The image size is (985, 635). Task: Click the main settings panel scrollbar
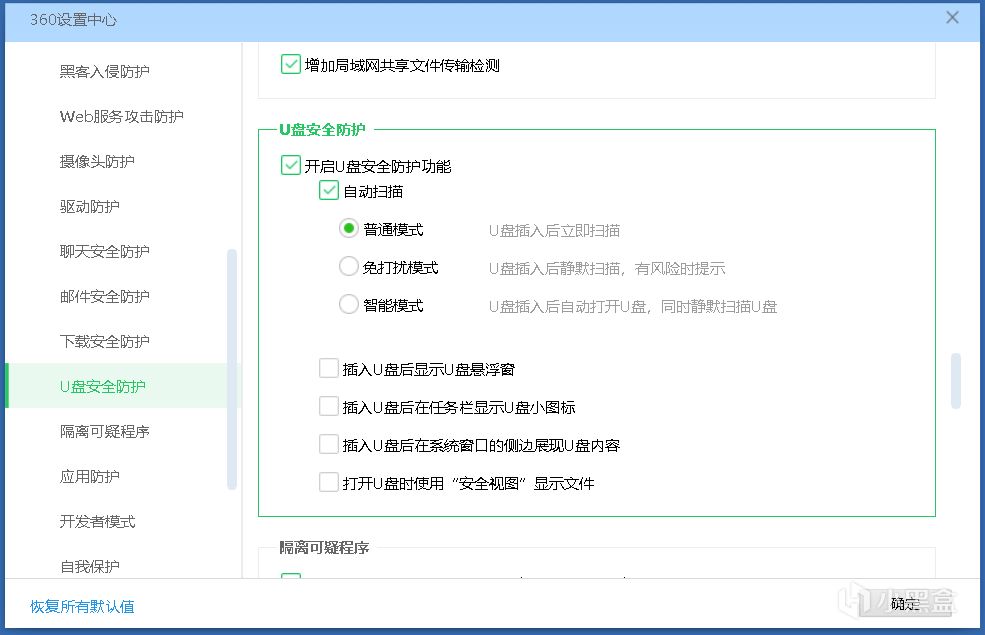tap(956, 381)
